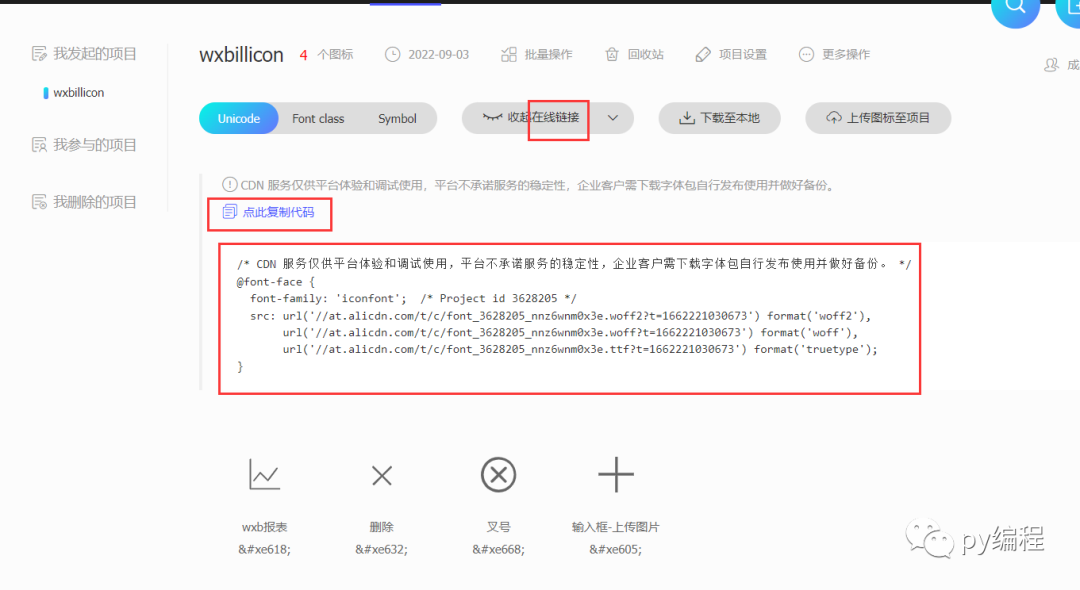Click the wxbillicon project title heading

pyautogui.click(x=241, y=54)
